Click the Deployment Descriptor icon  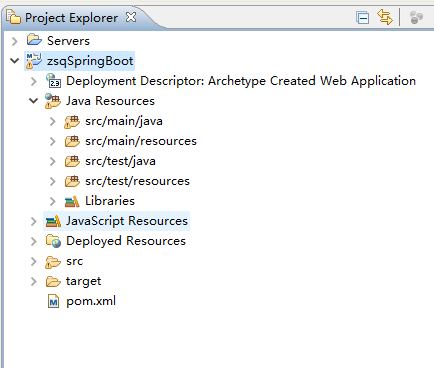[53, 81]
